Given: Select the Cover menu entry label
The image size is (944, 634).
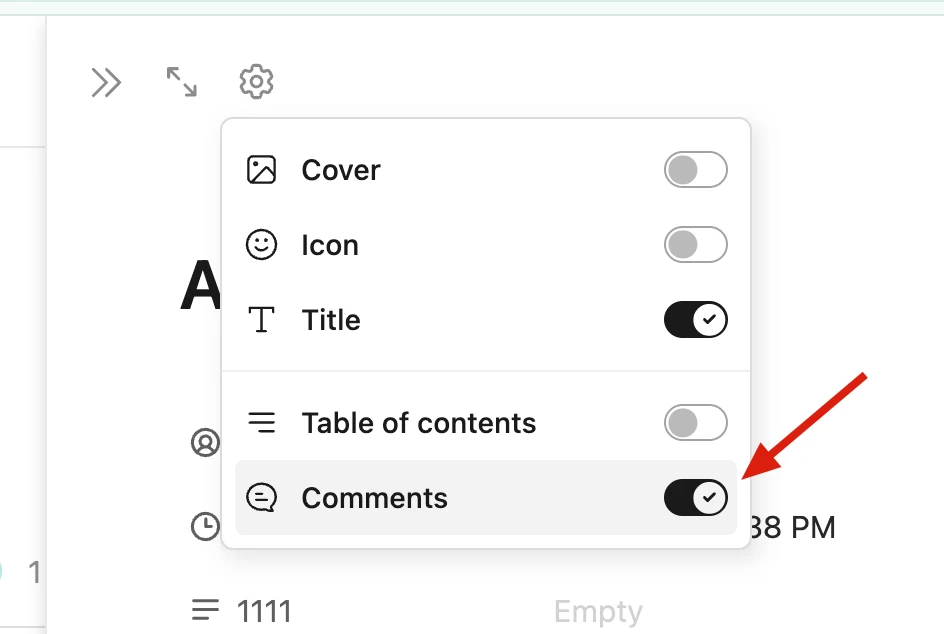Looking at the screenshot, I should point(341,170).
